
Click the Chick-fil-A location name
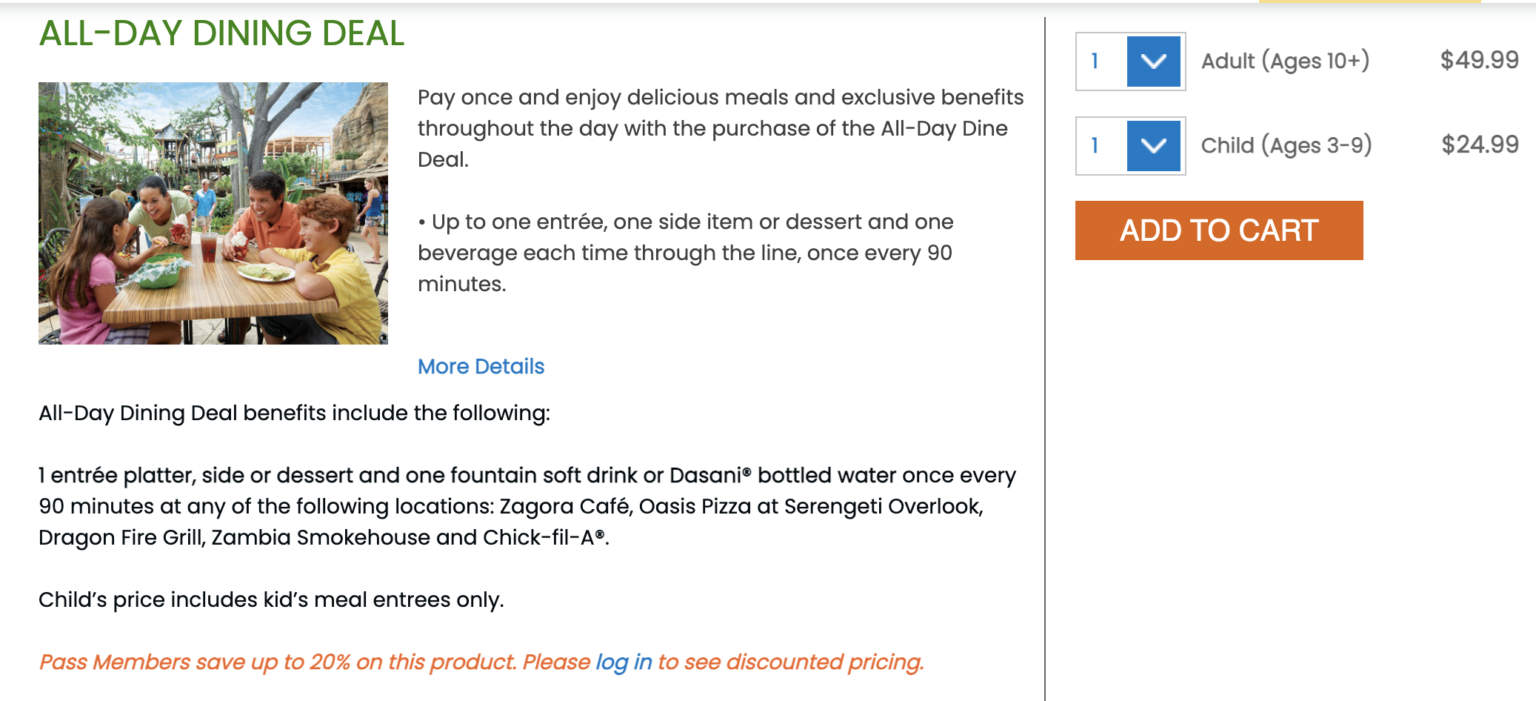pos(544,538)
